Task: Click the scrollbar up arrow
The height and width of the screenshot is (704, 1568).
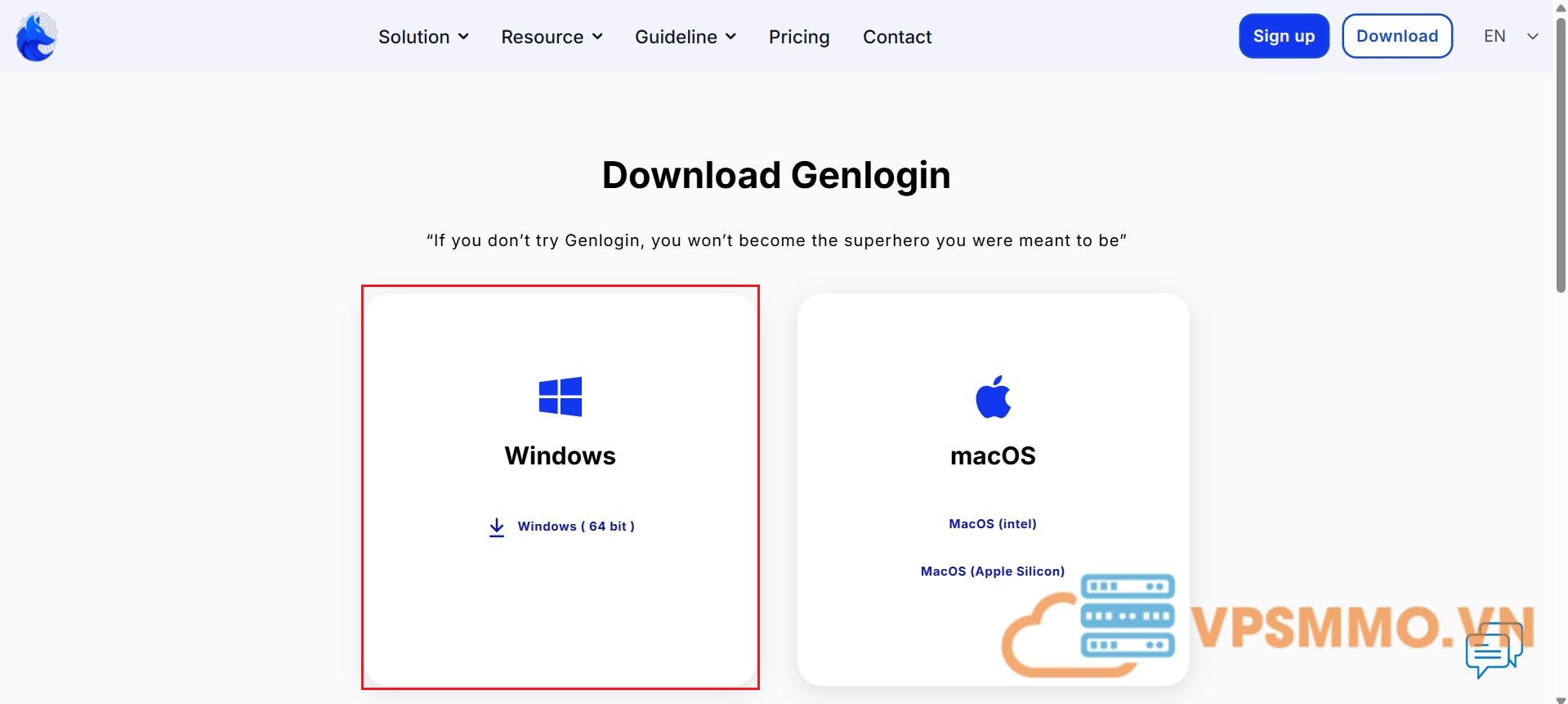Action: click(x=1561, y=7)
